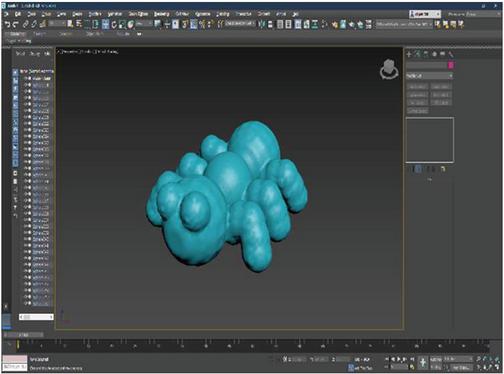Image resolution: width=504 pixels, height=374 pixels.
Task: Click the time slider handle above the trackbar
Action: (23, 334)
